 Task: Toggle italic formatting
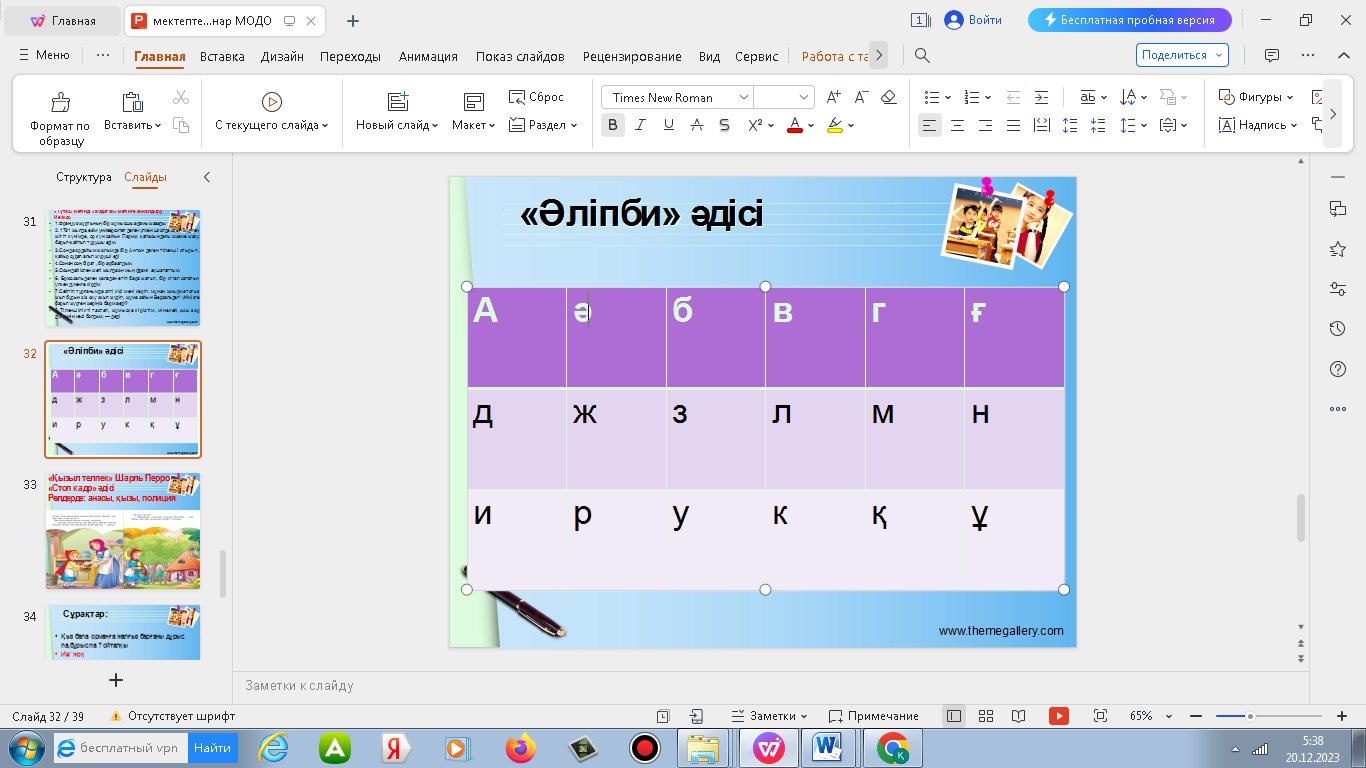(641, 125)
